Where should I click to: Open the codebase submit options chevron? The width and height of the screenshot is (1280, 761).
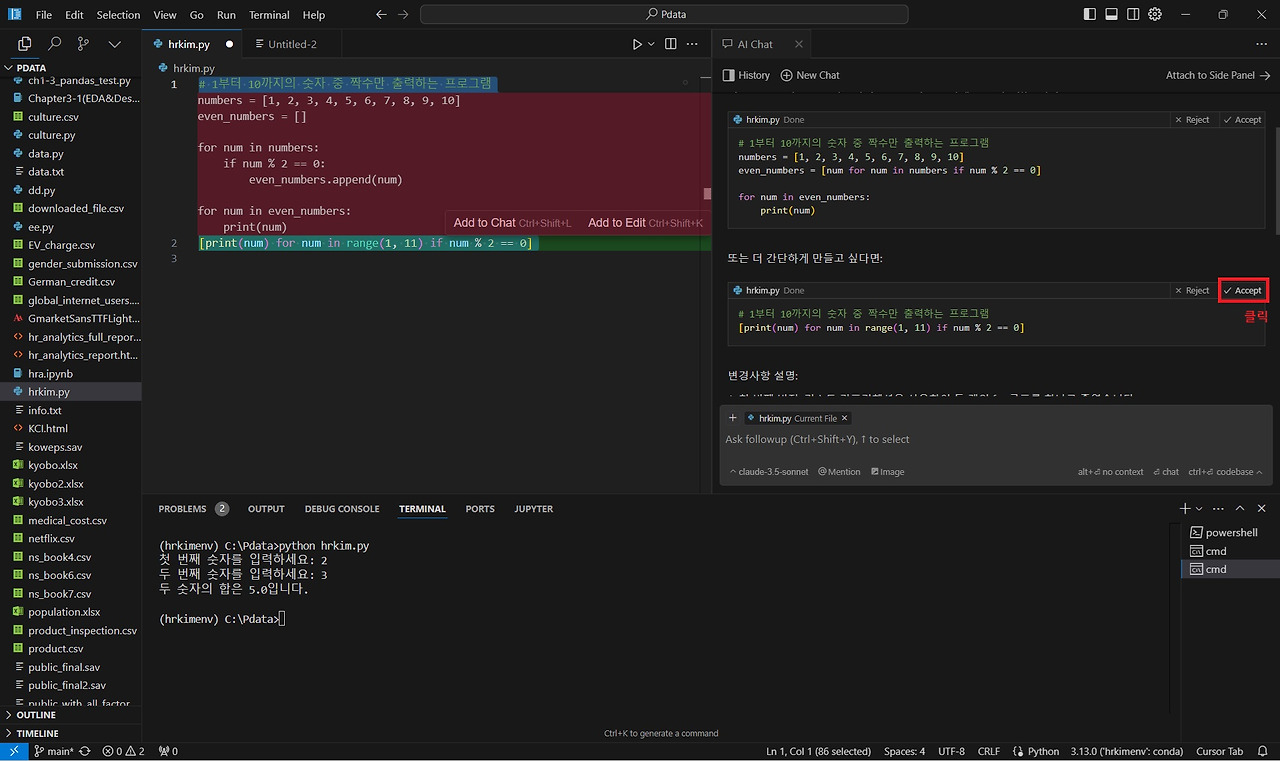(x=1260, y=472)
